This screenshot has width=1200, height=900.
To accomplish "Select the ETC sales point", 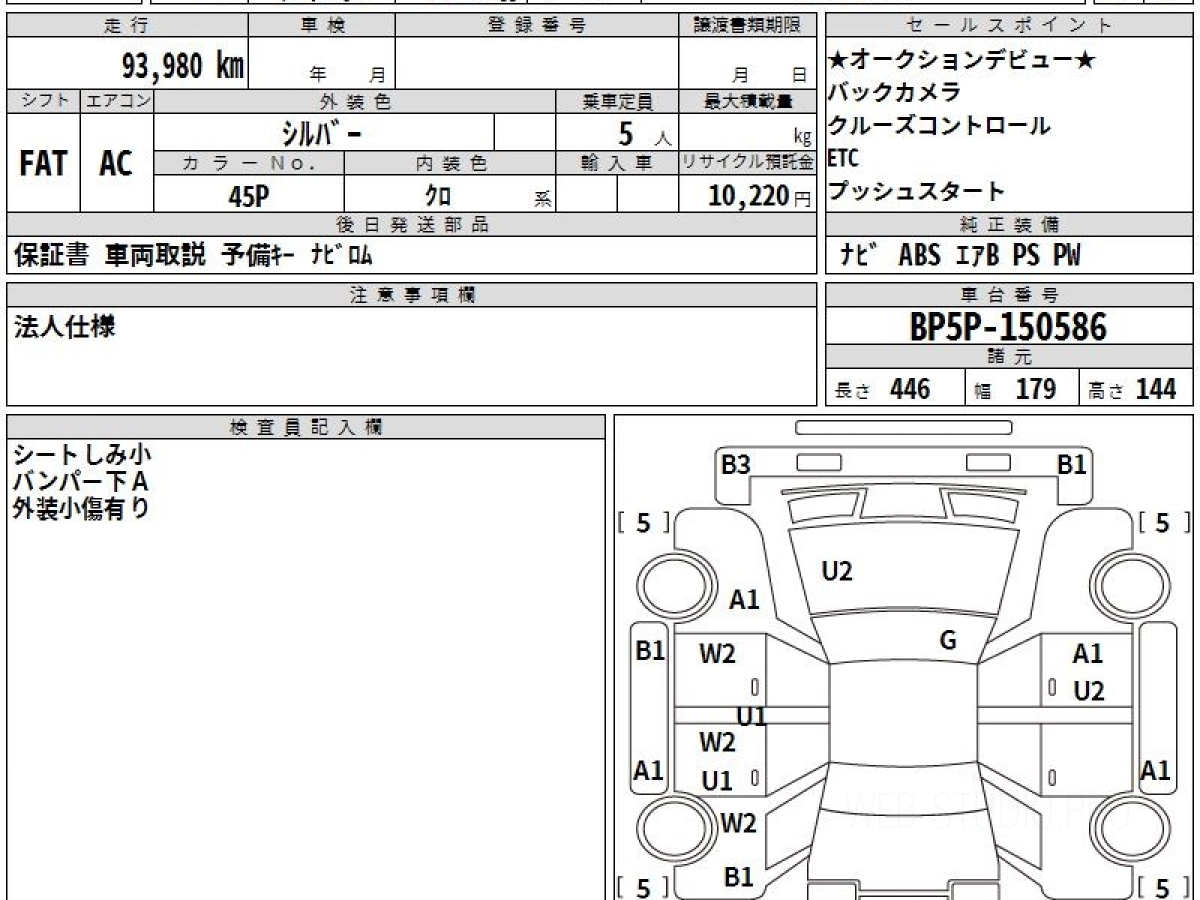I will click(843, 158).
